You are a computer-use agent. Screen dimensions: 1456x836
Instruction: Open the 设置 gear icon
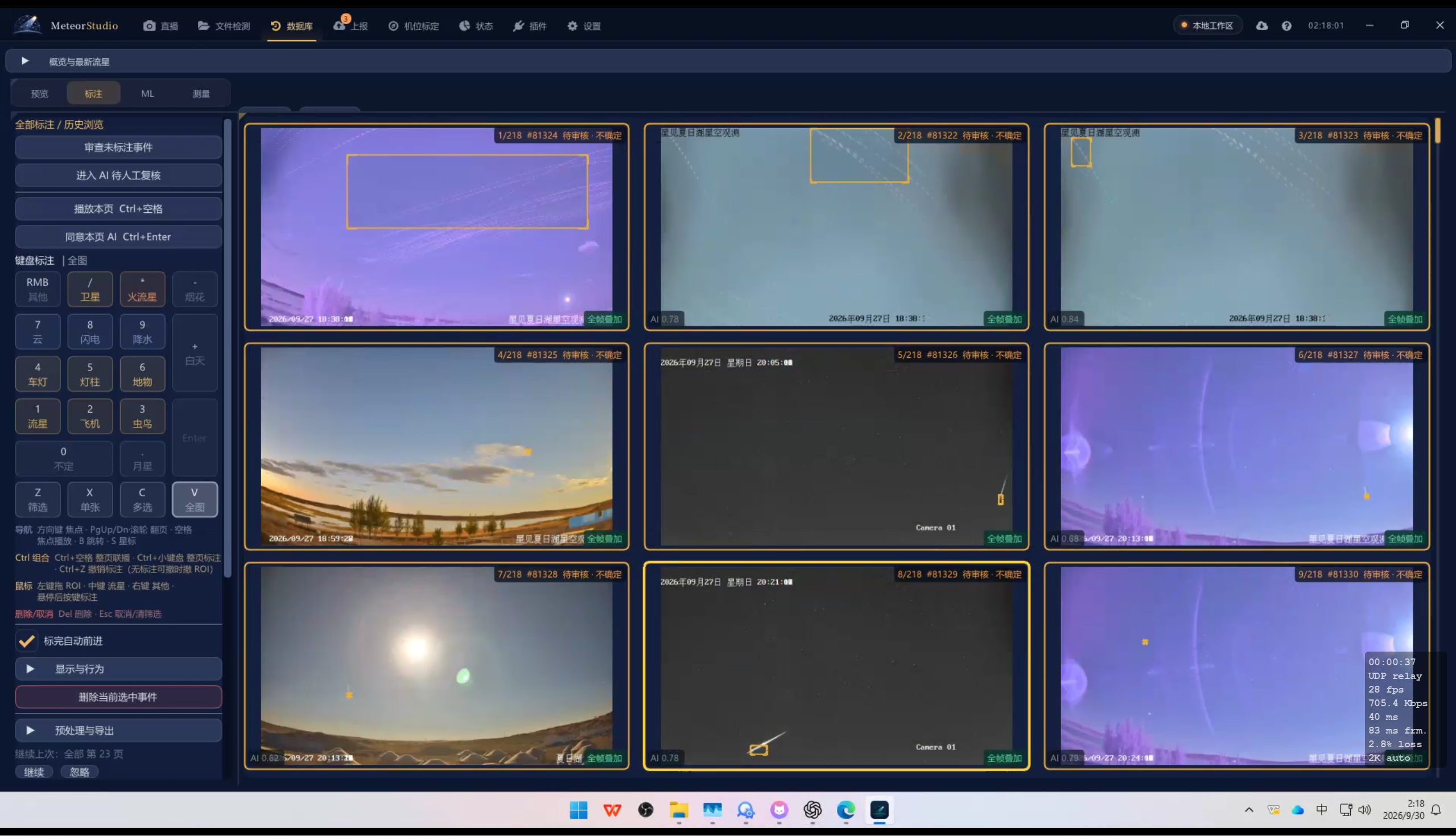coord(584,26)
